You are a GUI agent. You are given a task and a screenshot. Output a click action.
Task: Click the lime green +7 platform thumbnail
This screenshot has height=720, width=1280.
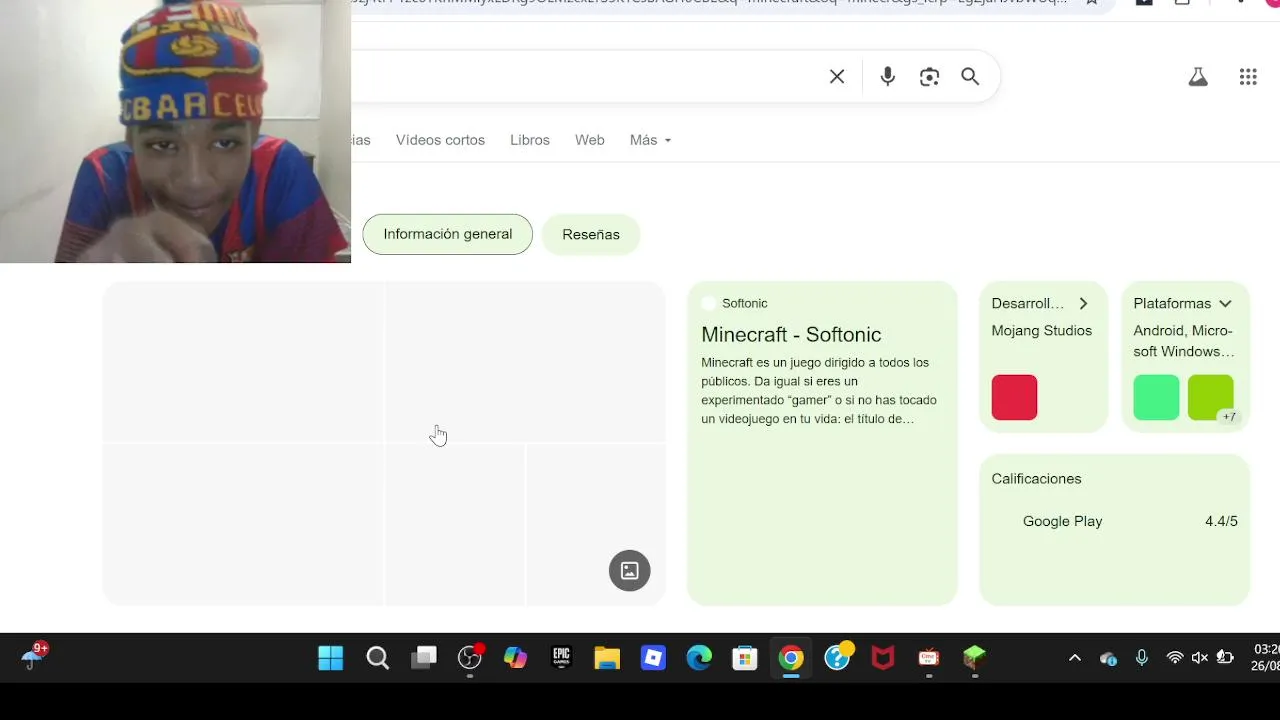[x=1211, y=397]
